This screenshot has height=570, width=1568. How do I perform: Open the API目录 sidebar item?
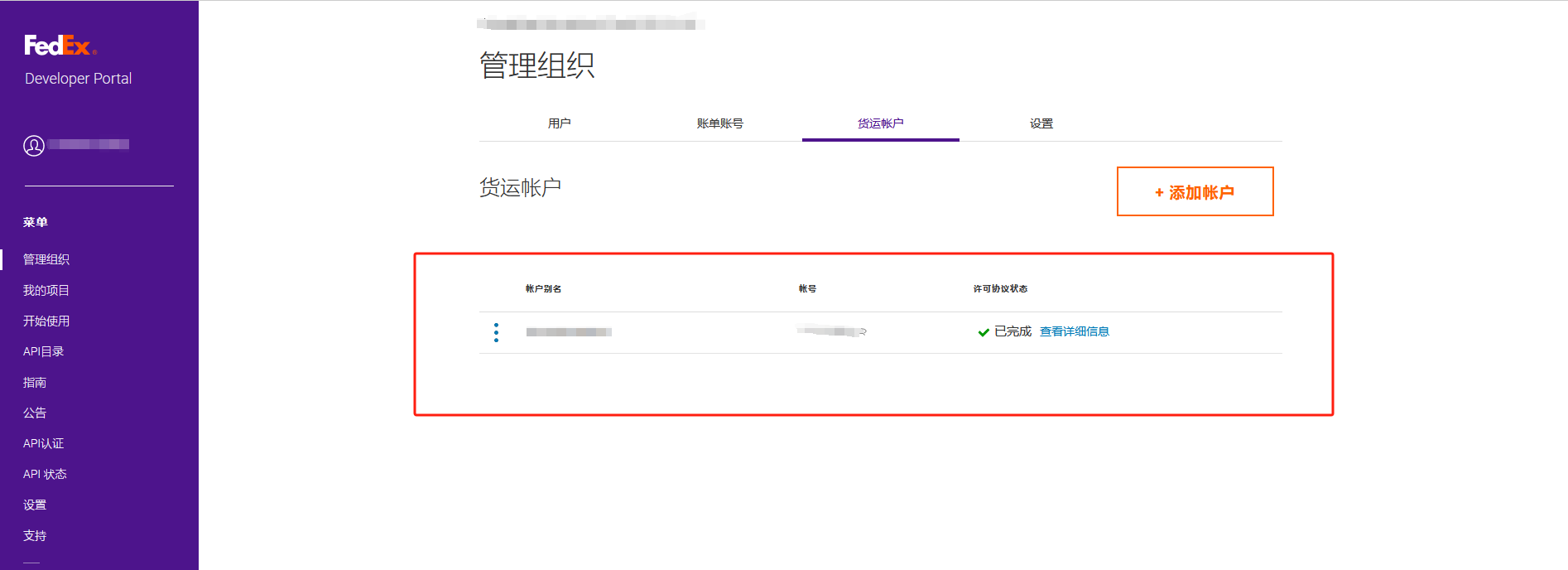click(44, 351)
